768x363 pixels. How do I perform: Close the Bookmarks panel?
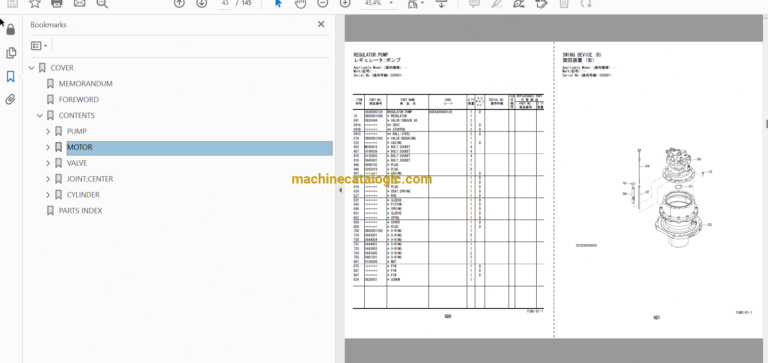[321, 24]
